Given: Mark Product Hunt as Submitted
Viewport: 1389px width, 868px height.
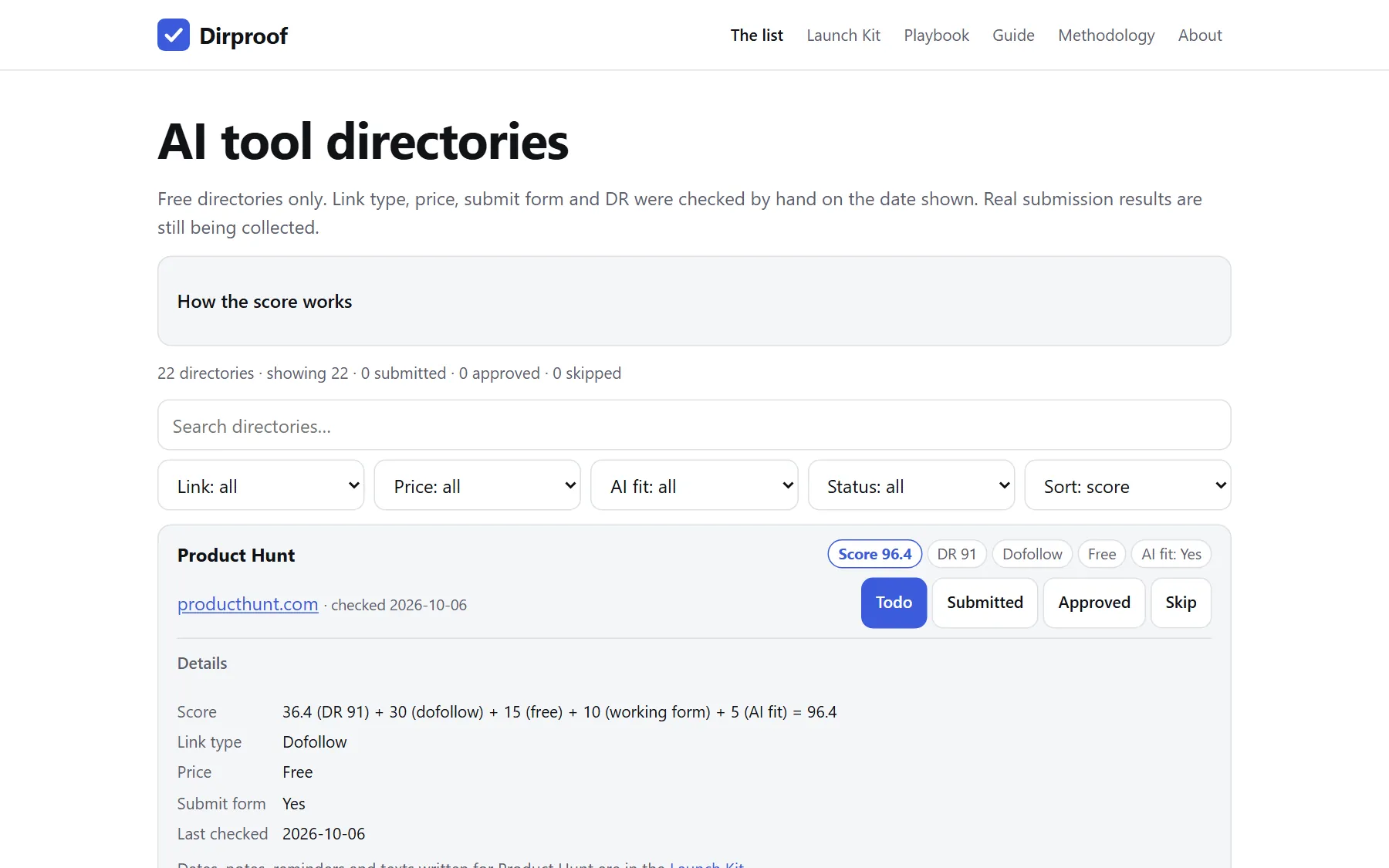Looking at the screenshot, I should [x=985, y=603].
